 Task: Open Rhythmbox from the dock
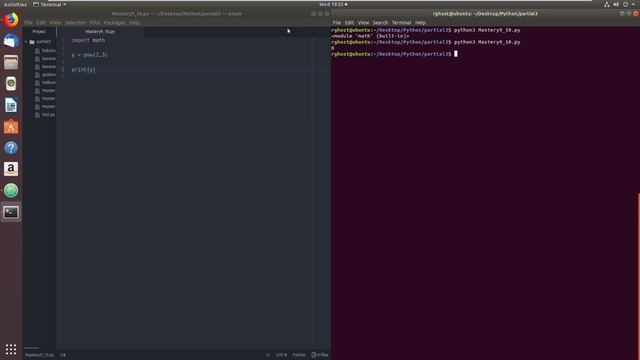pyautogui.click(x=11, y=84)
